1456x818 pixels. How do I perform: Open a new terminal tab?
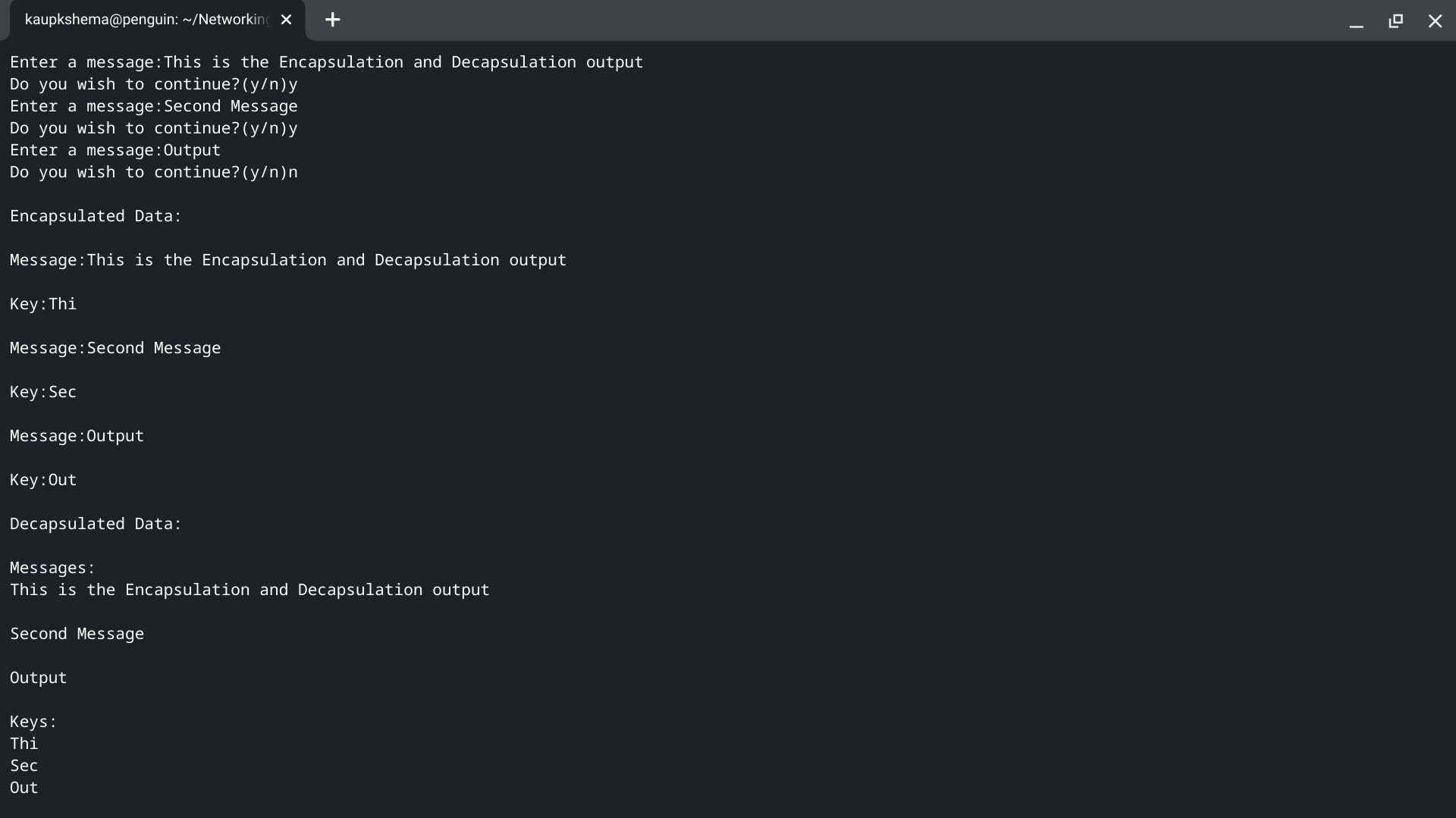(x=332, y=20)
